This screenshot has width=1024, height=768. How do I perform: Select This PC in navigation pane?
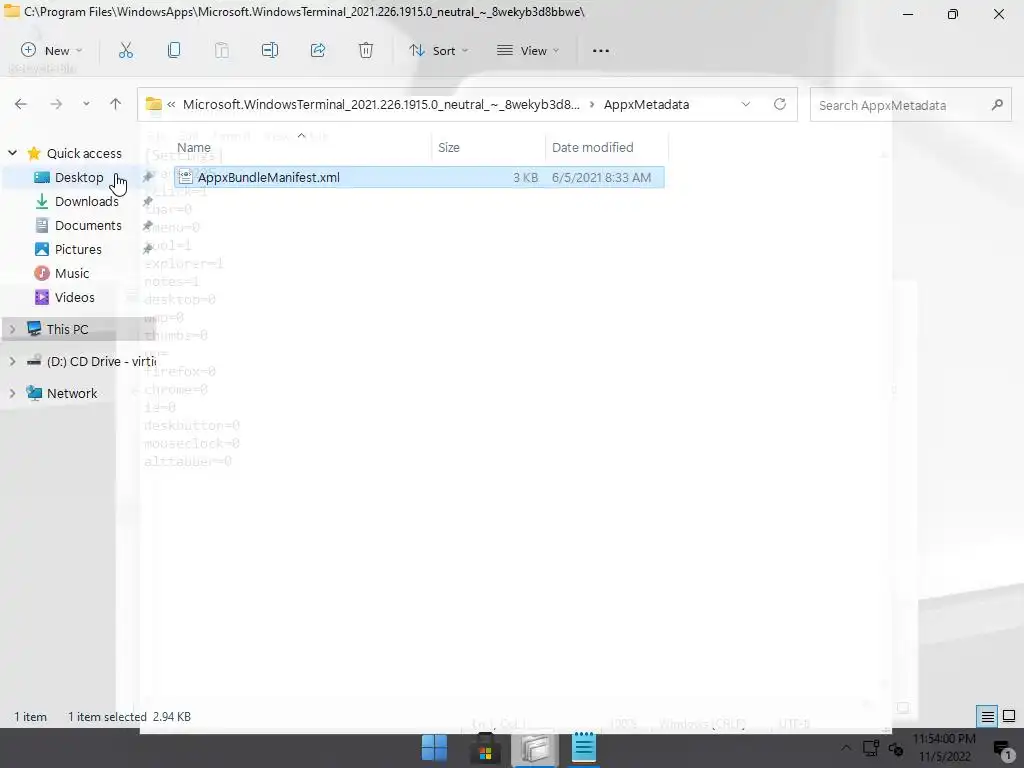(x=67, y=329)
